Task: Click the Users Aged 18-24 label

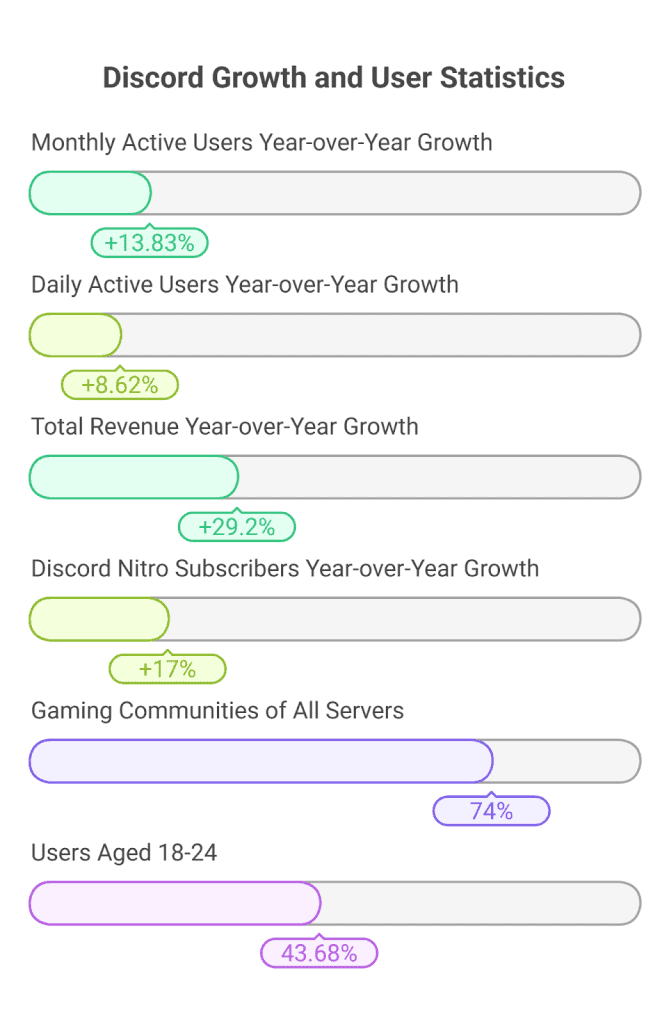Action: point(124,852)
